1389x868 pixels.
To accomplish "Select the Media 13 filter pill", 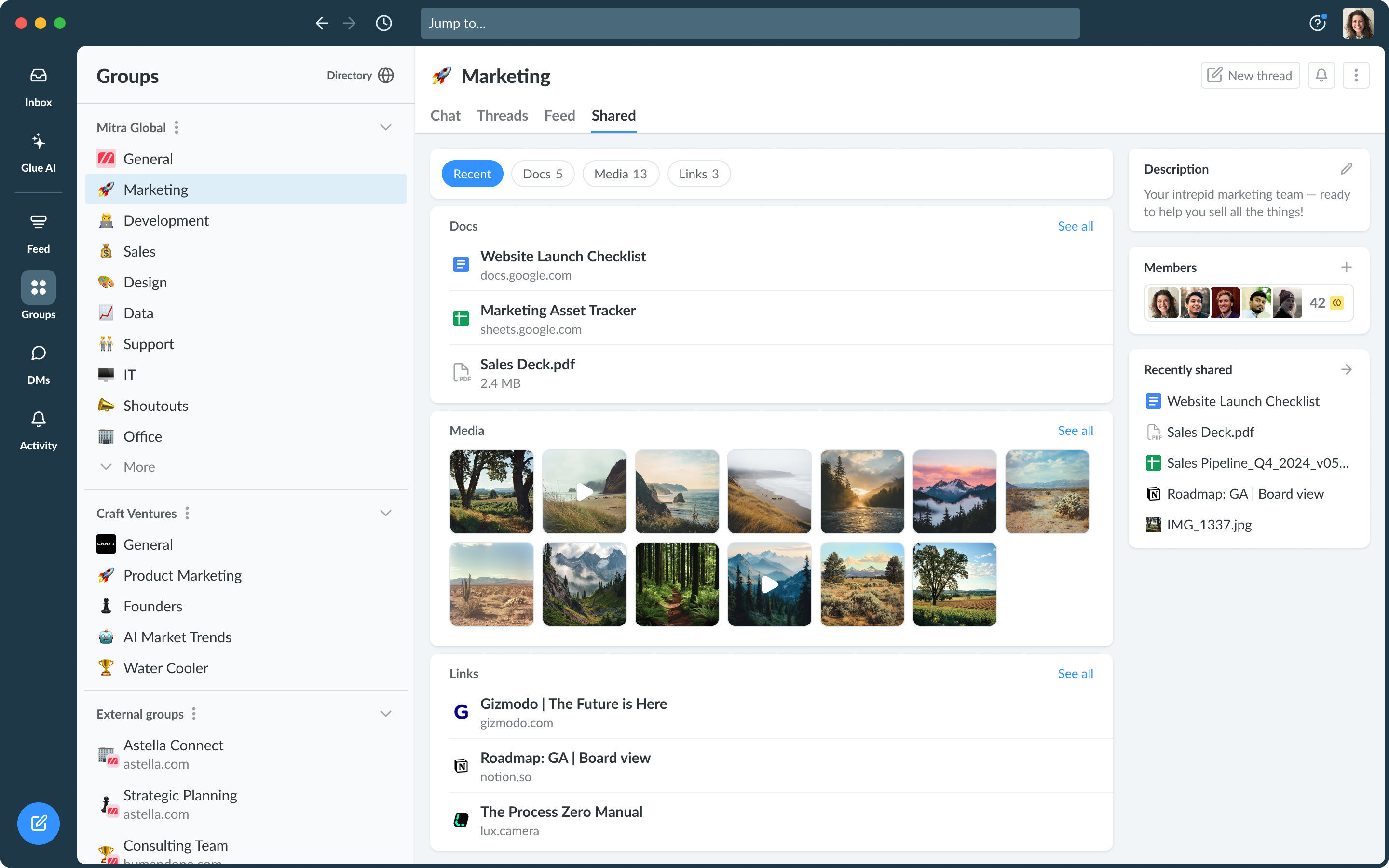I will [x=620, y=174].
